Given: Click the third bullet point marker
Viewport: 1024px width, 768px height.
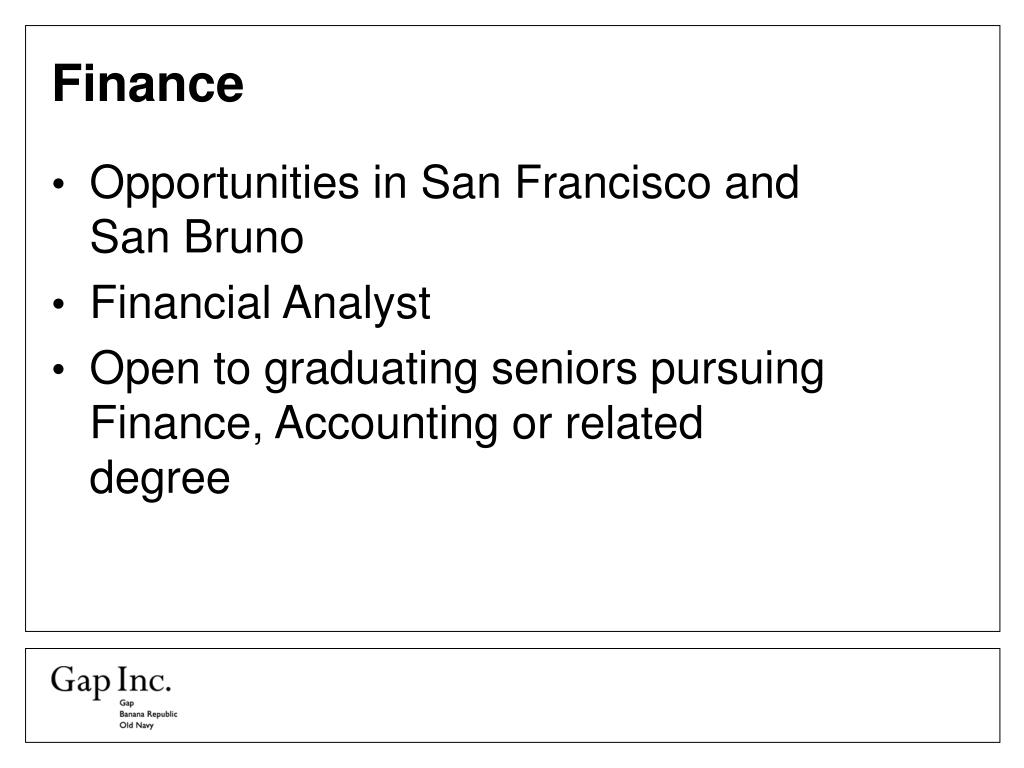Looking at the screenshot, I should click(x=59, y=370).
